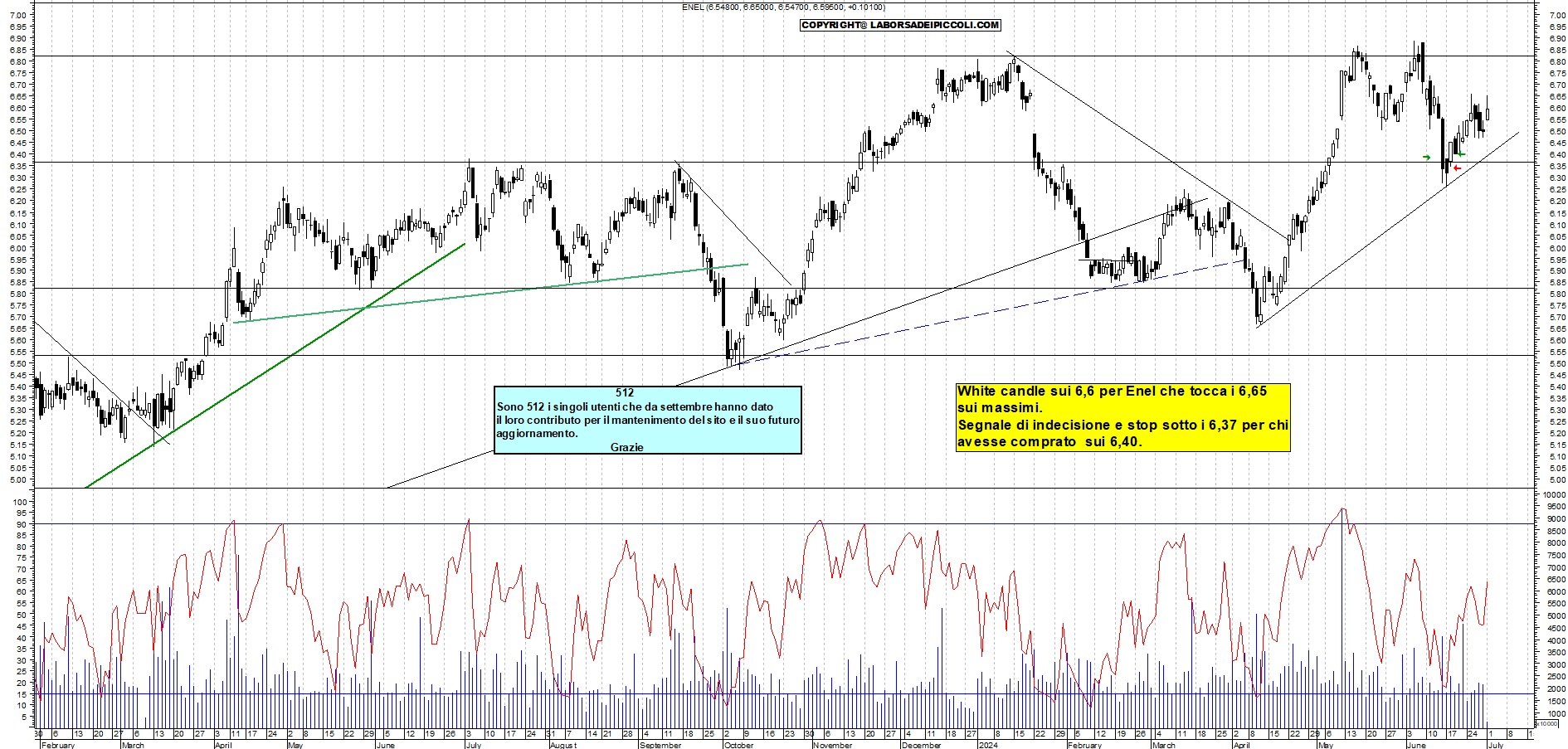Click the '512' heading in the cyan box
Viewport: 1568px width, 749px height.
tap(625, 393)
